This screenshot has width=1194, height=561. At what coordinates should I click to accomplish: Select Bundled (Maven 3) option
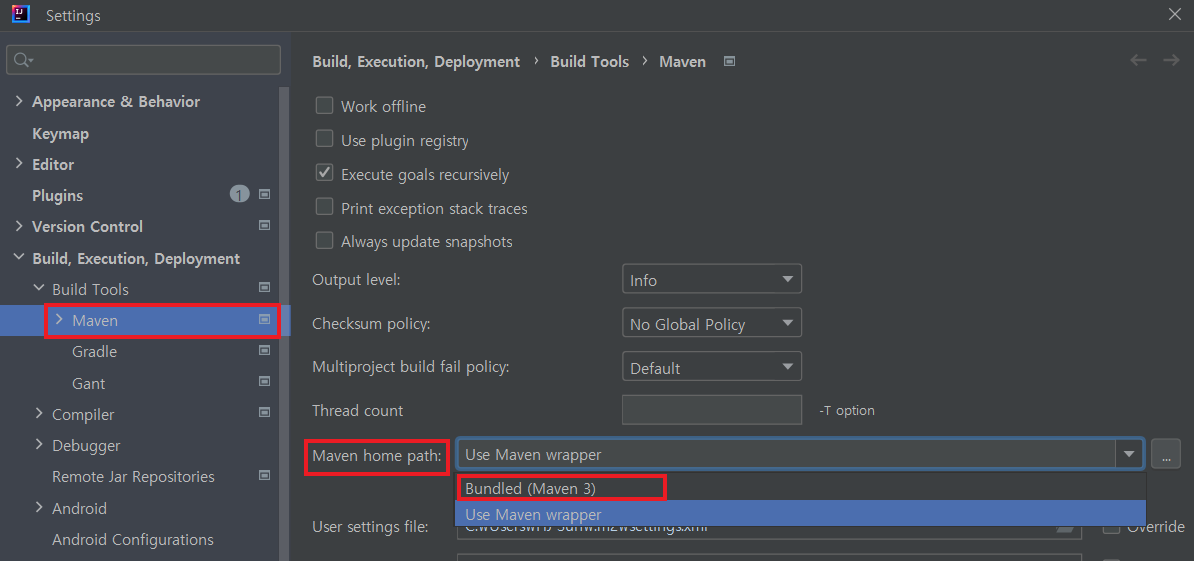point(800,488)
